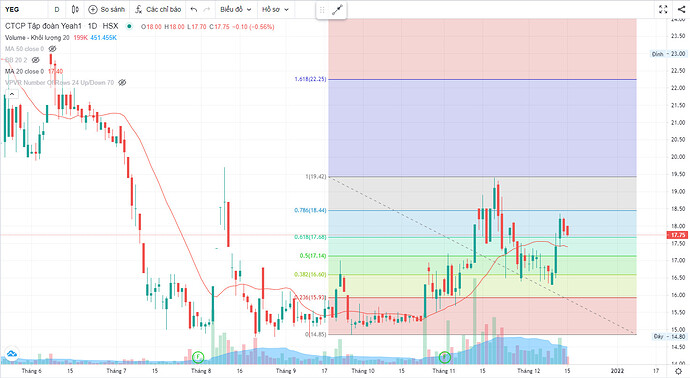Select the trend line drawing tool
Screen dimensions: 690x378
[337, 10]
